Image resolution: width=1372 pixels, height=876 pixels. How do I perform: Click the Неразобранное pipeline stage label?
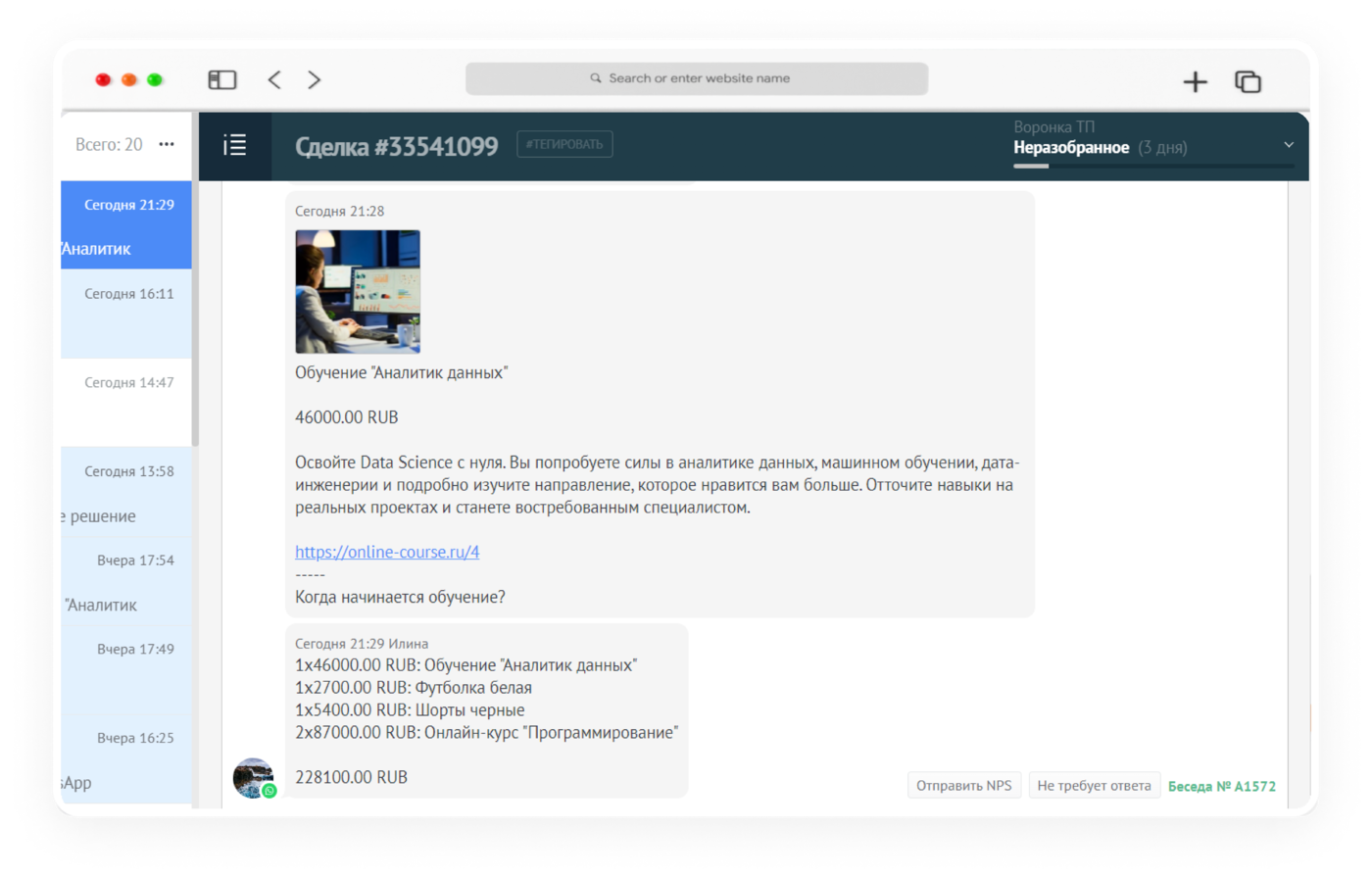tap(1071, 148)
